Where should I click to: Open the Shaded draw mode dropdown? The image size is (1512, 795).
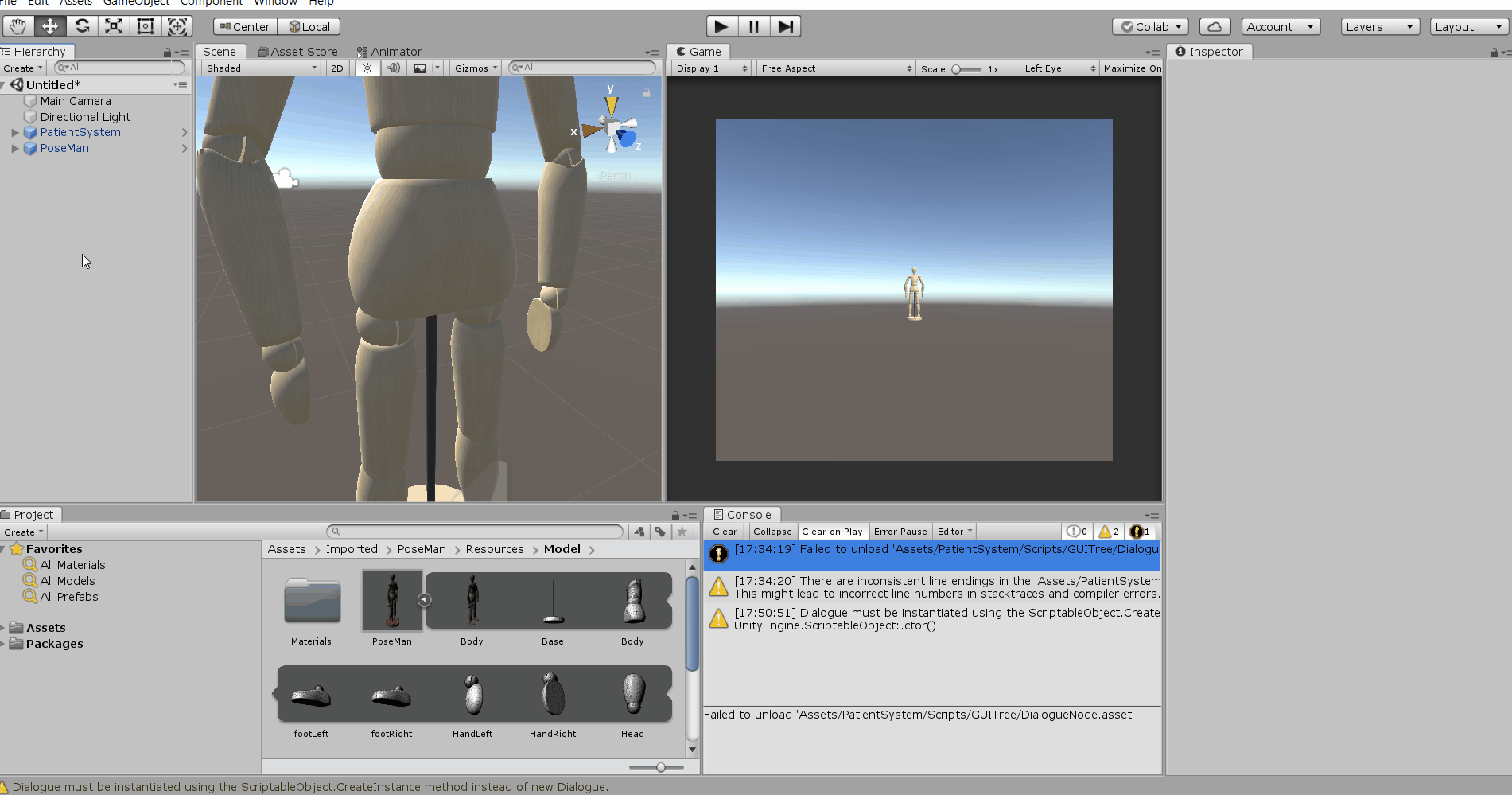(x=261, y=68)
